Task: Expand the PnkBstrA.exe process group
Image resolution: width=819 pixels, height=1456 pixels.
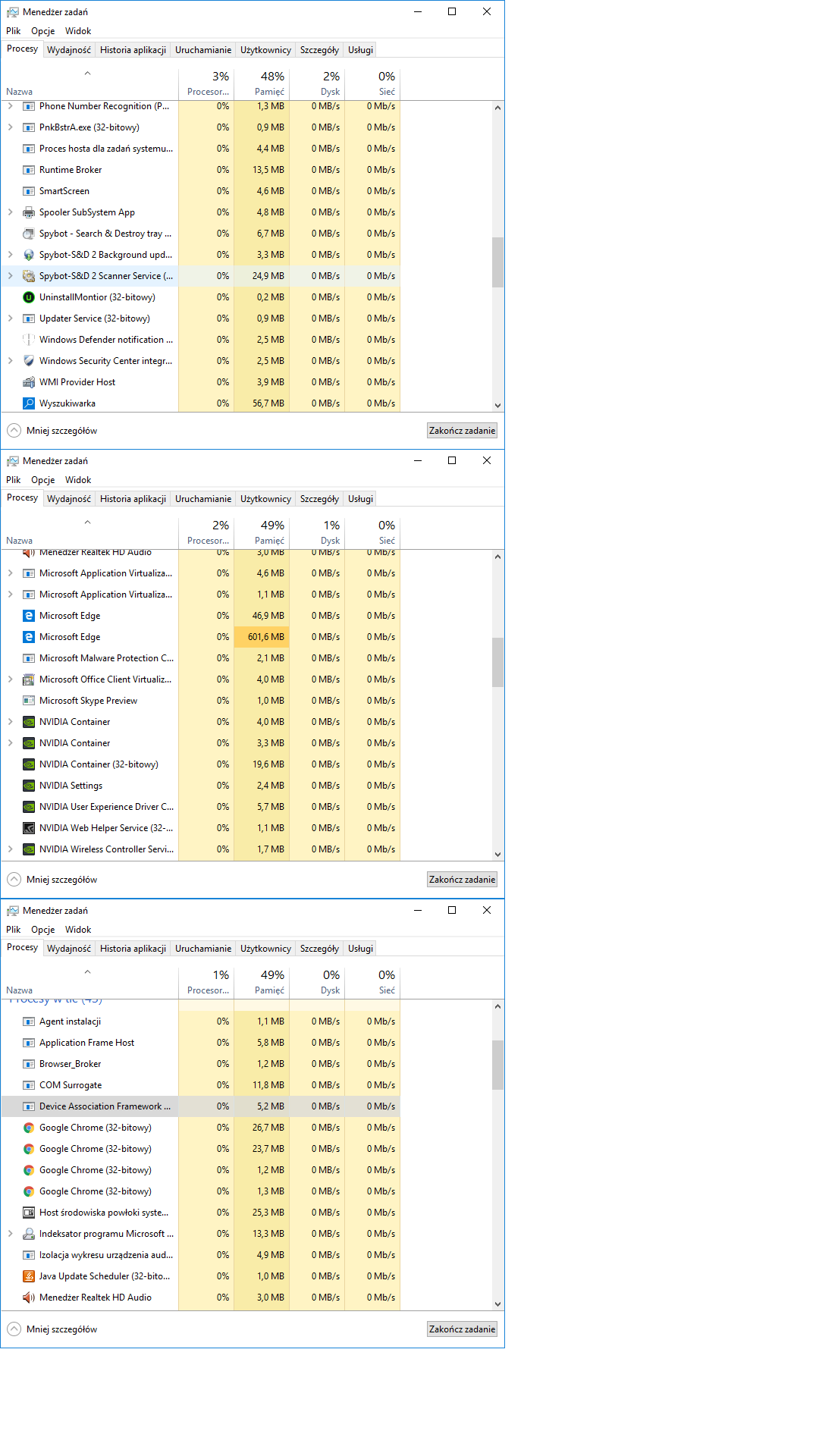Action: click(x=10, y=127)
